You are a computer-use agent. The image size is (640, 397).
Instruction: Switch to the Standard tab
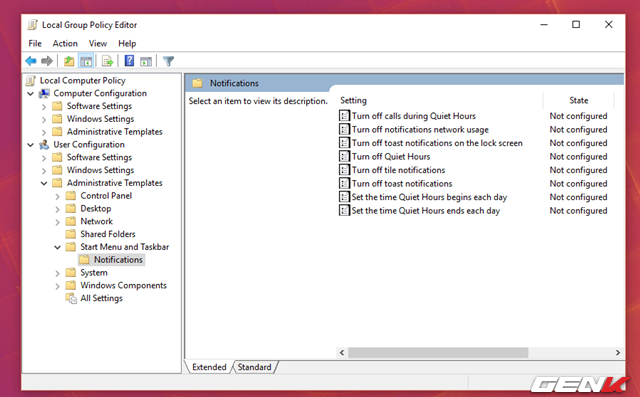point(254,367)
